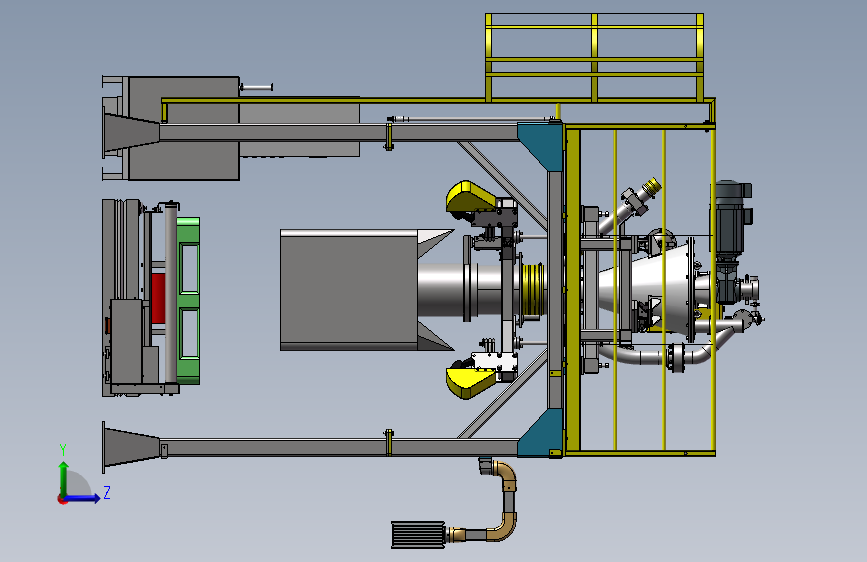Image resolution: width=867 pixels, height=562 pixels.
Task: Select the large gray rectangular box in the center
Action: [x=349, y=290]
